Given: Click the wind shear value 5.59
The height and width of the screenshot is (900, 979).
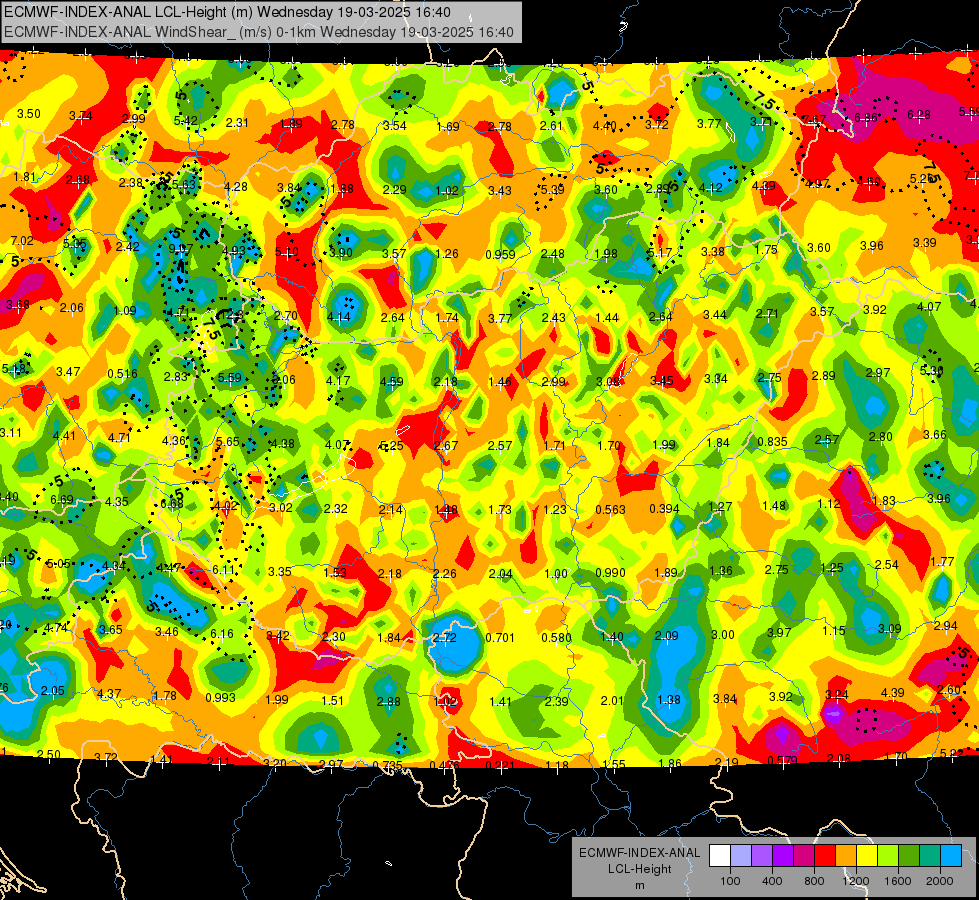Looking at the screenshot, I should pyautogui.click(x=229, y=377).
